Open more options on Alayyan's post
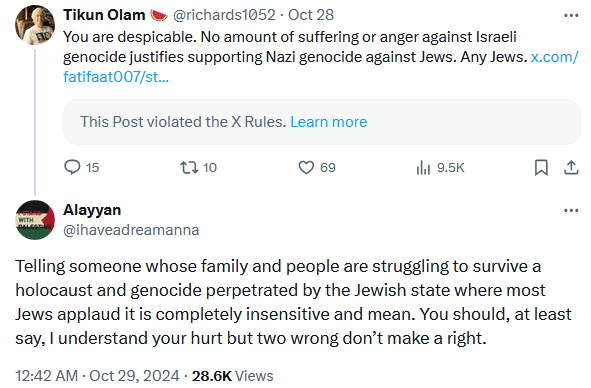Image resolution: width=591 pixels, height=388 pixels. (x=571, y=210)
